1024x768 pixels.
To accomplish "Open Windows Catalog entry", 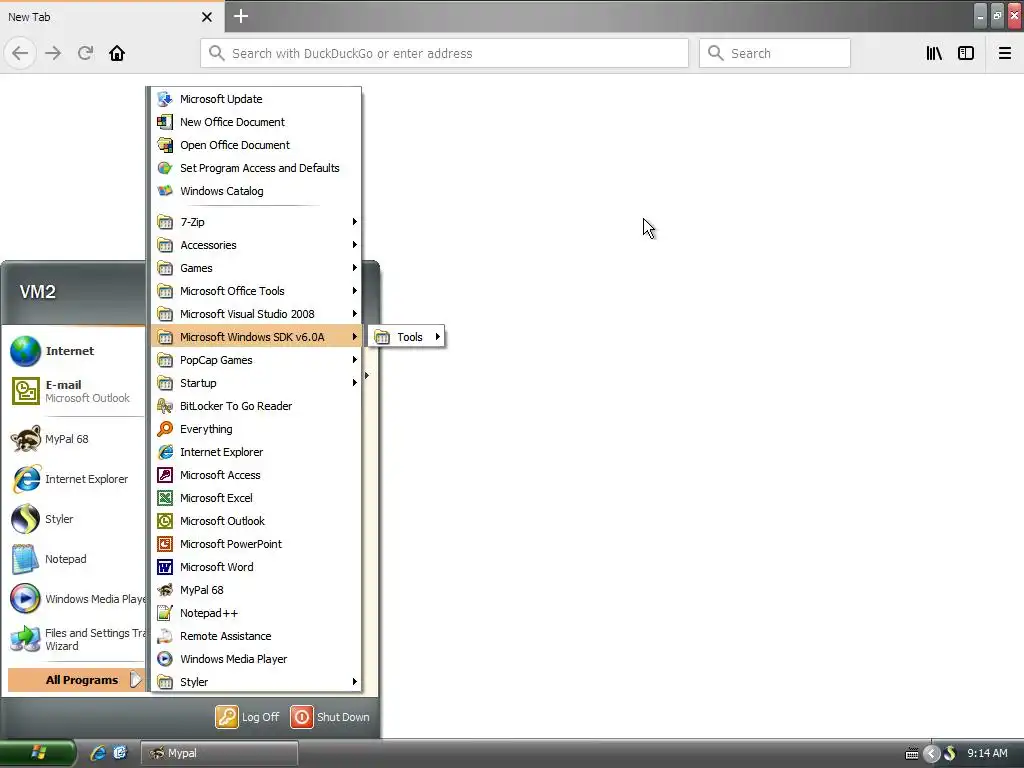I will (256, 191).
